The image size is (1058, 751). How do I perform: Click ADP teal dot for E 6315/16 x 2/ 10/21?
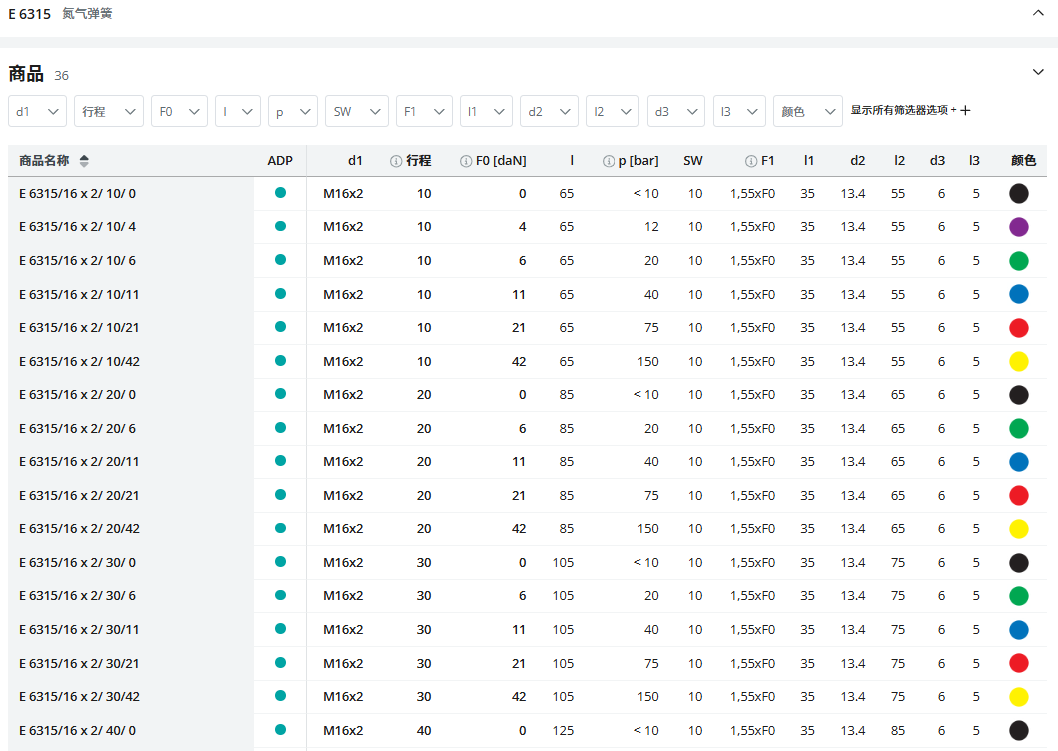tap(280, 327)
